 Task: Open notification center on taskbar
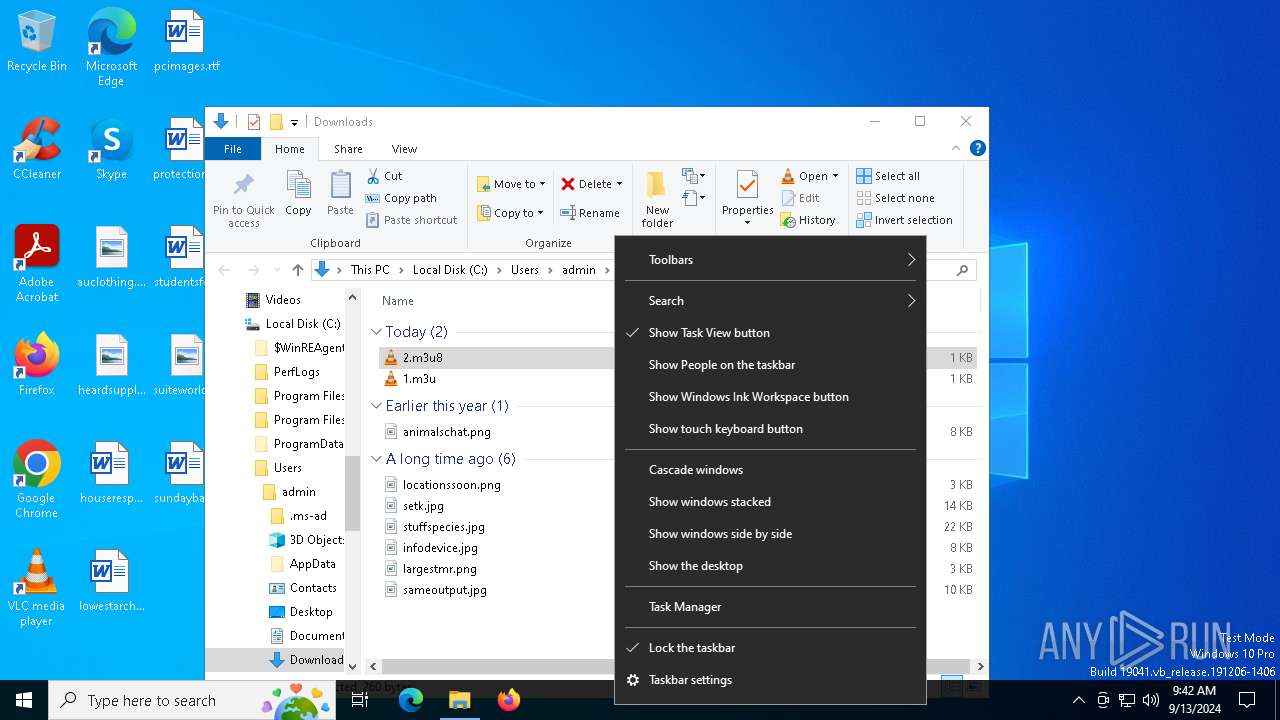click(x=1247, y=700)
